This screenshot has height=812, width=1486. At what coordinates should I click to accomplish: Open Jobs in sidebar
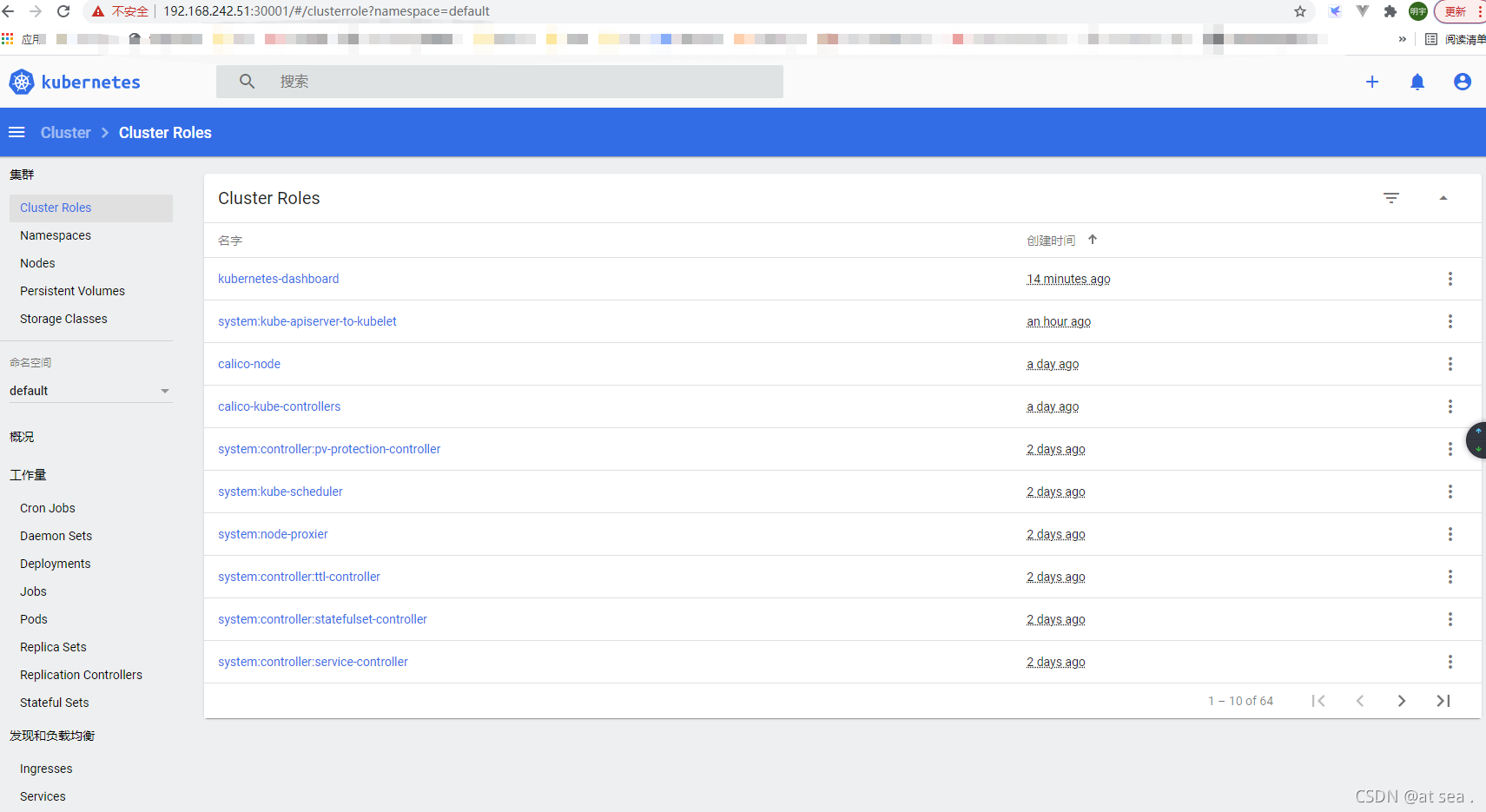(x=33, y=591)
